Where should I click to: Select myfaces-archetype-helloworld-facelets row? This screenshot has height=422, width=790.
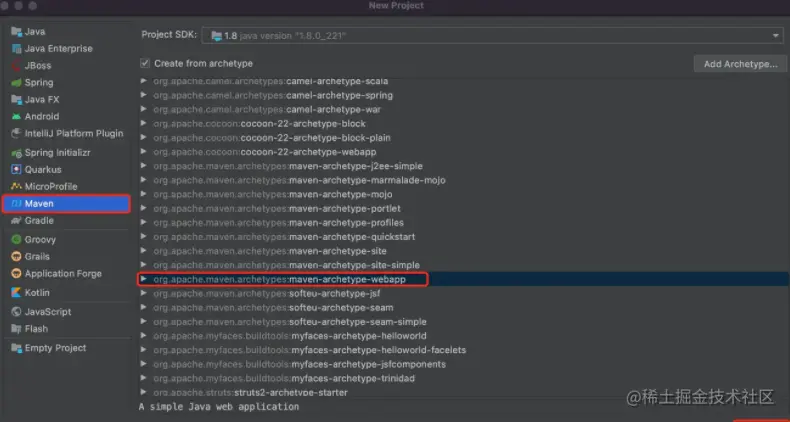coord(464,349)
